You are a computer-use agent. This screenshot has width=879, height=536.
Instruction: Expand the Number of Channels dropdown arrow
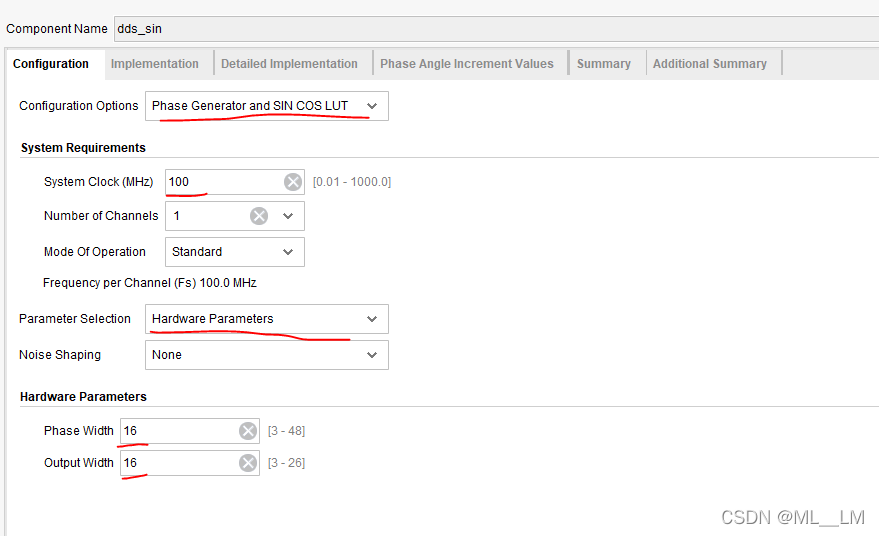click(x=288, y=216)
